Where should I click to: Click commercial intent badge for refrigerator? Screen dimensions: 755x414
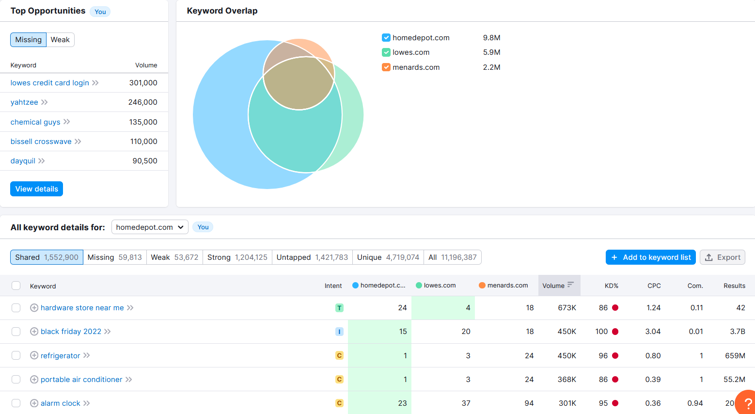(339, 355)
